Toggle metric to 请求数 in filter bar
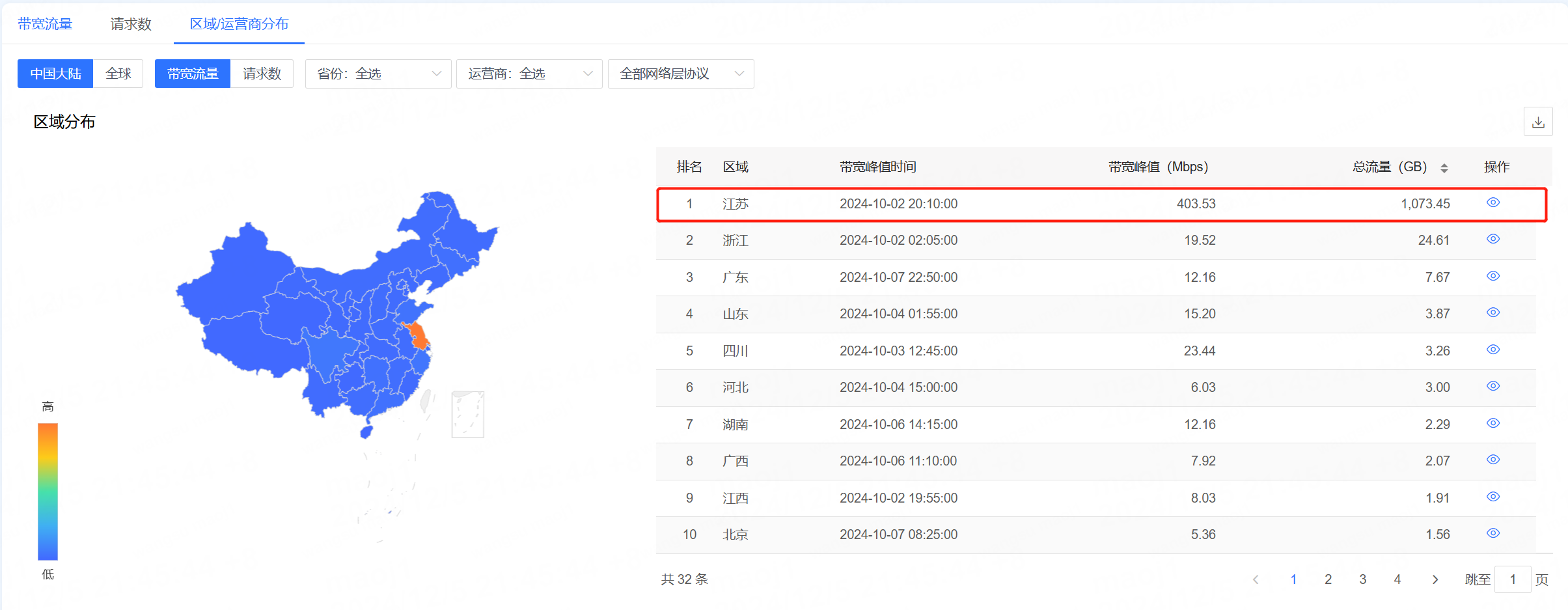 click(x=262, y=74)
